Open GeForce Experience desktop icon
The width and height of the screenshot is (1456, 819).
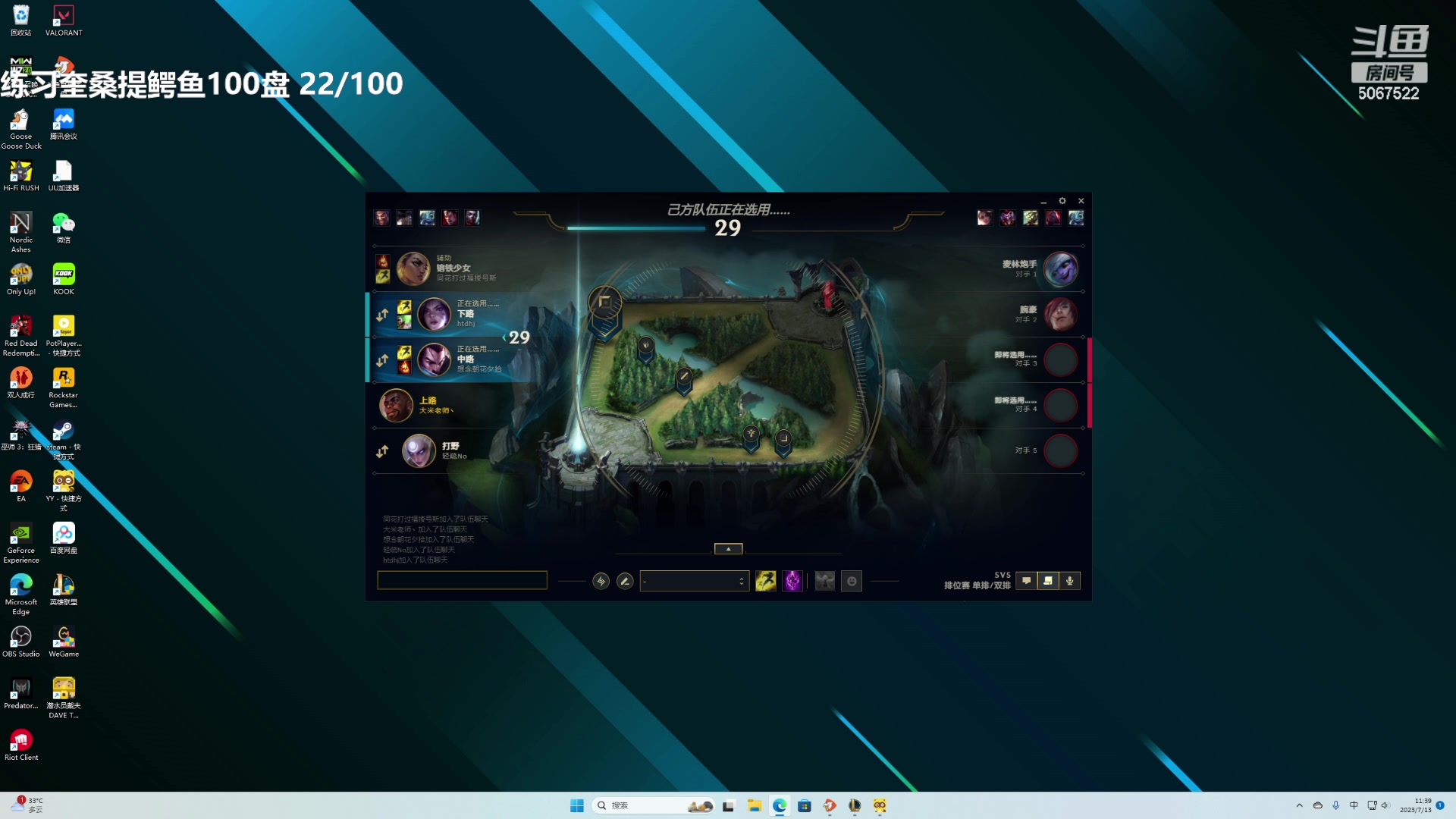pyautogui.click(x=21, y=543)
